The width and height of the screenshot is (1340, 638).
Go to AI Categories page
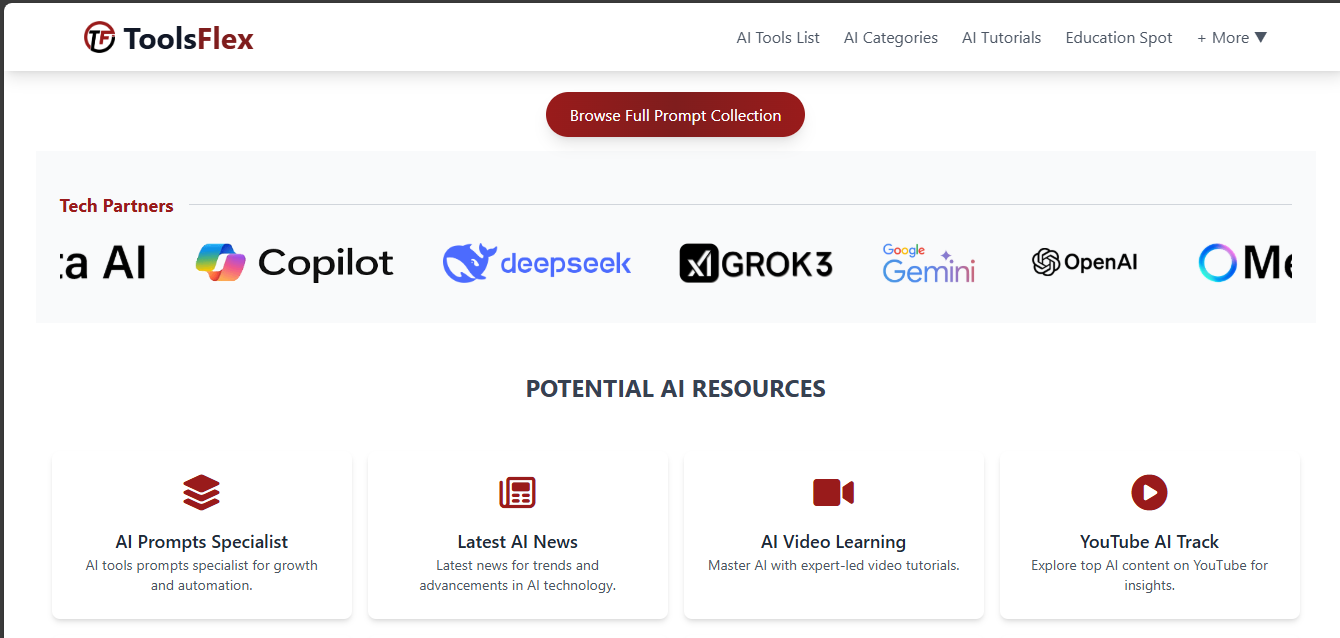[x=891, y=38]
